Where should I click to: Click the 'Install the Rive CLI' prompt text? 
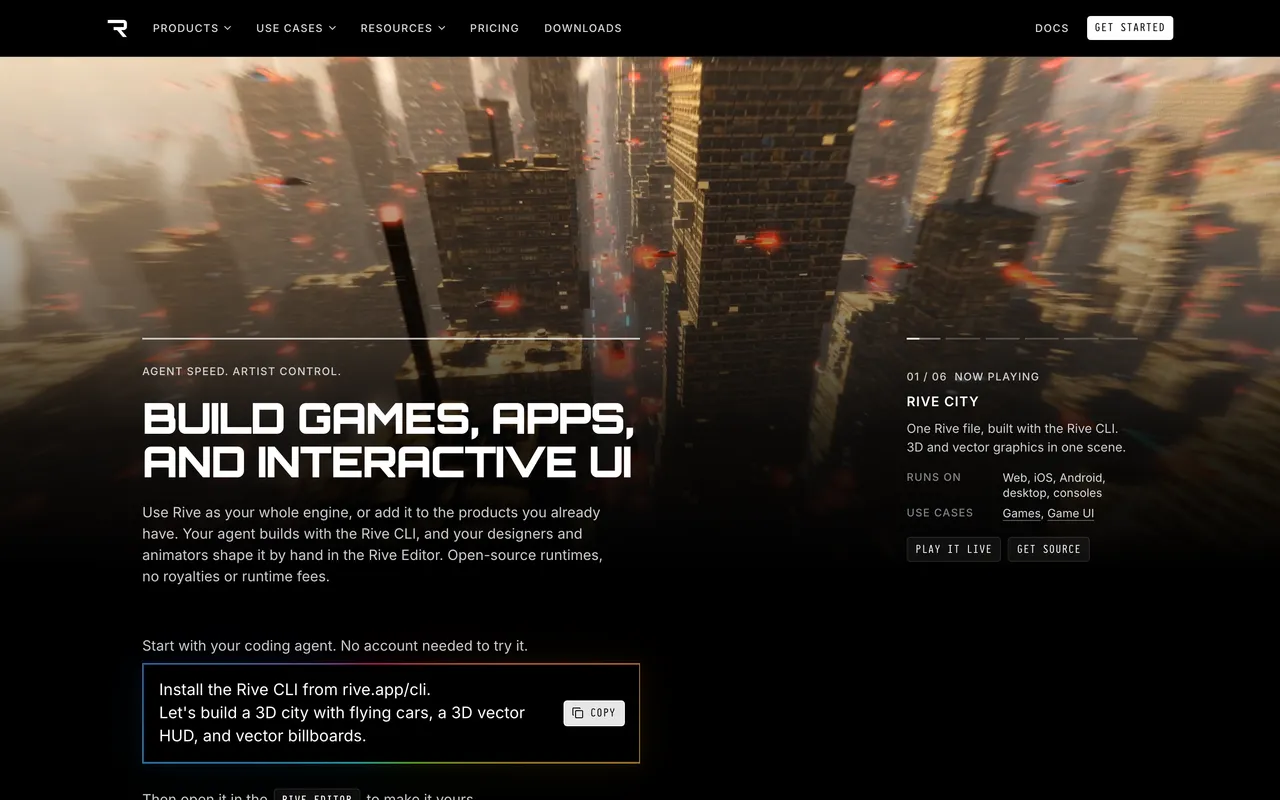pos(342,713)
